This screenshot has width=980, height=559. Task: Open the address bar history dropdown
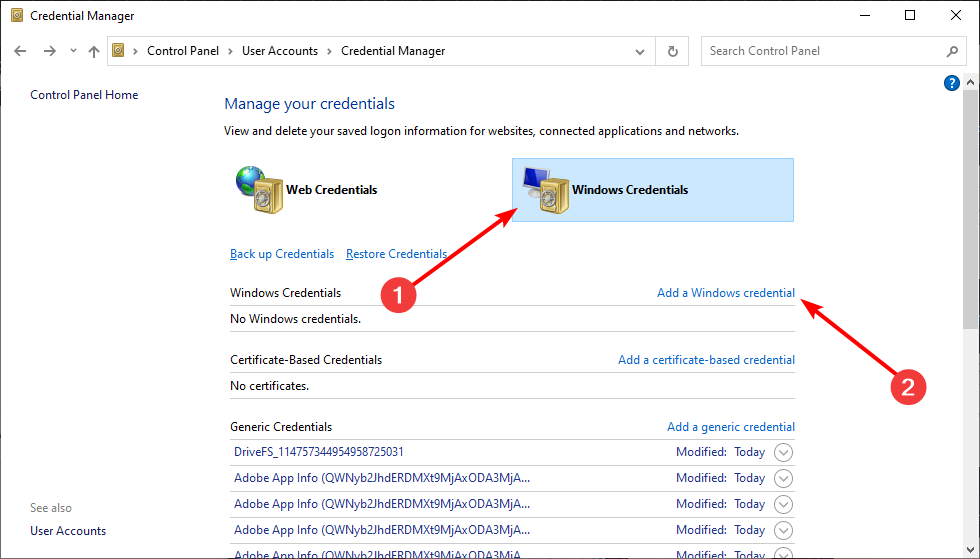tap(640, 51)
